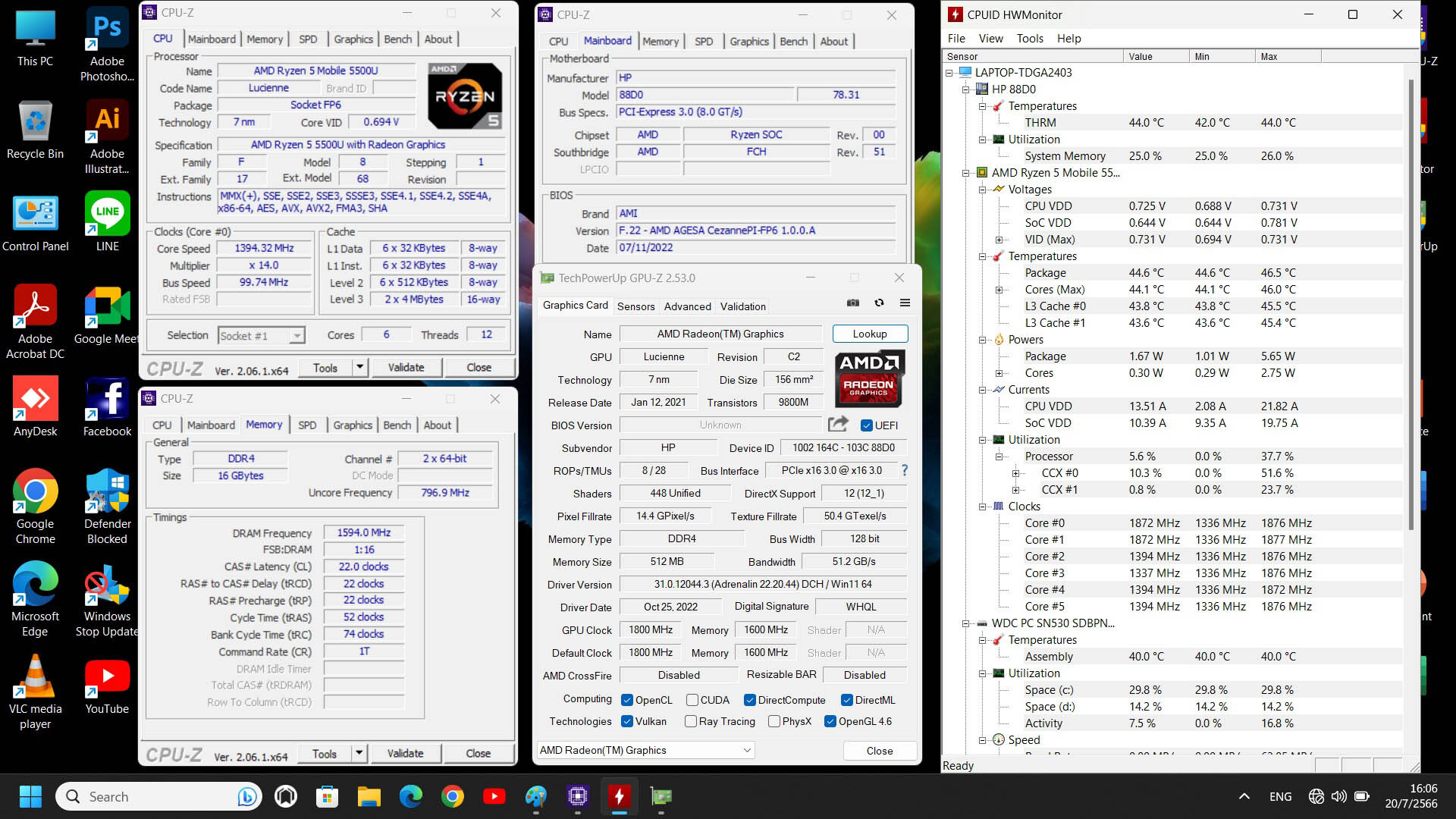Open the Windows Start menu
Viewport: 1456px width, 819px height.
(x=30, y=796)
